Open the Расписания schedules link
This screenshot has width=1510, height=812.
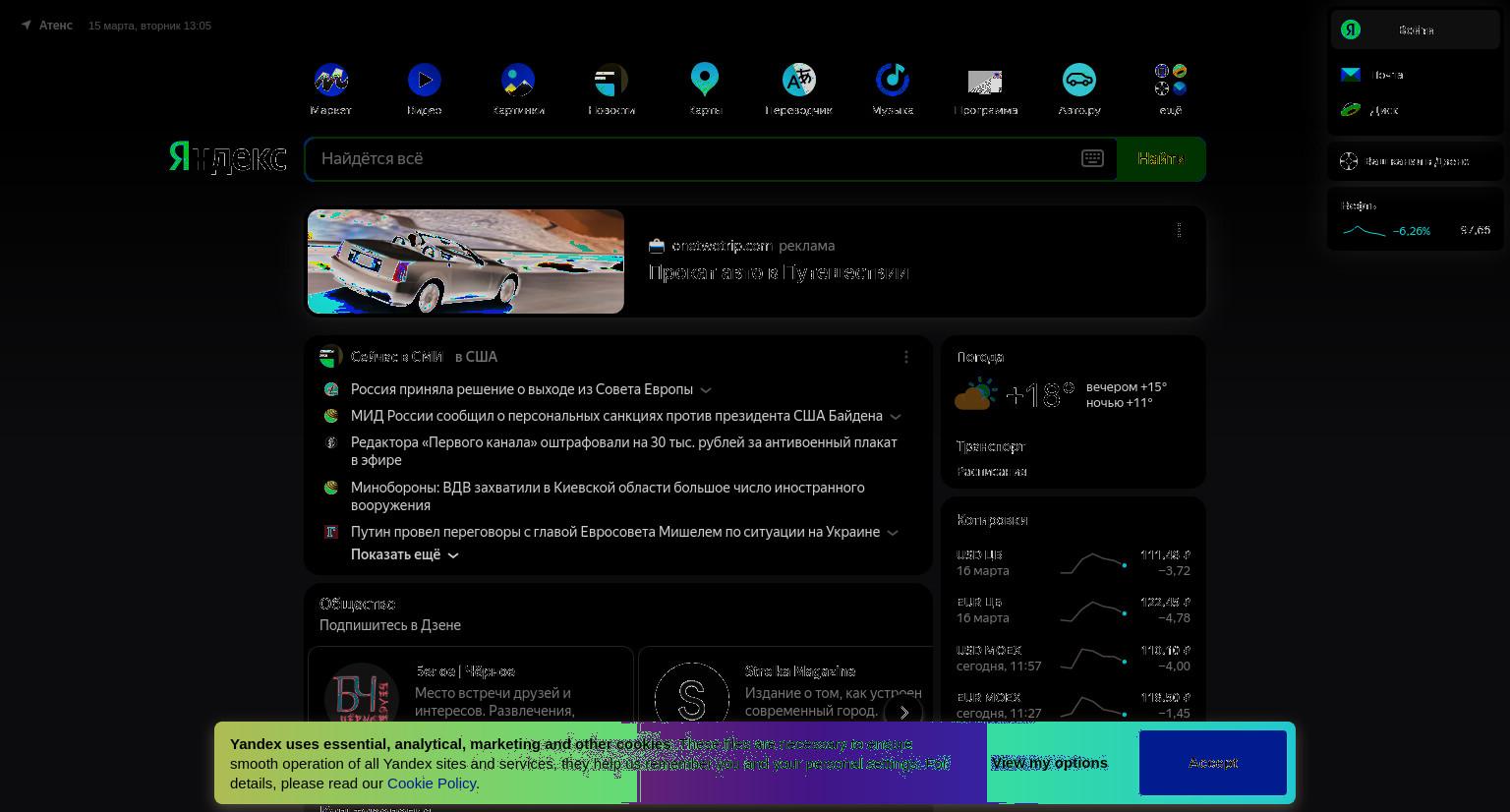[992, 472]
